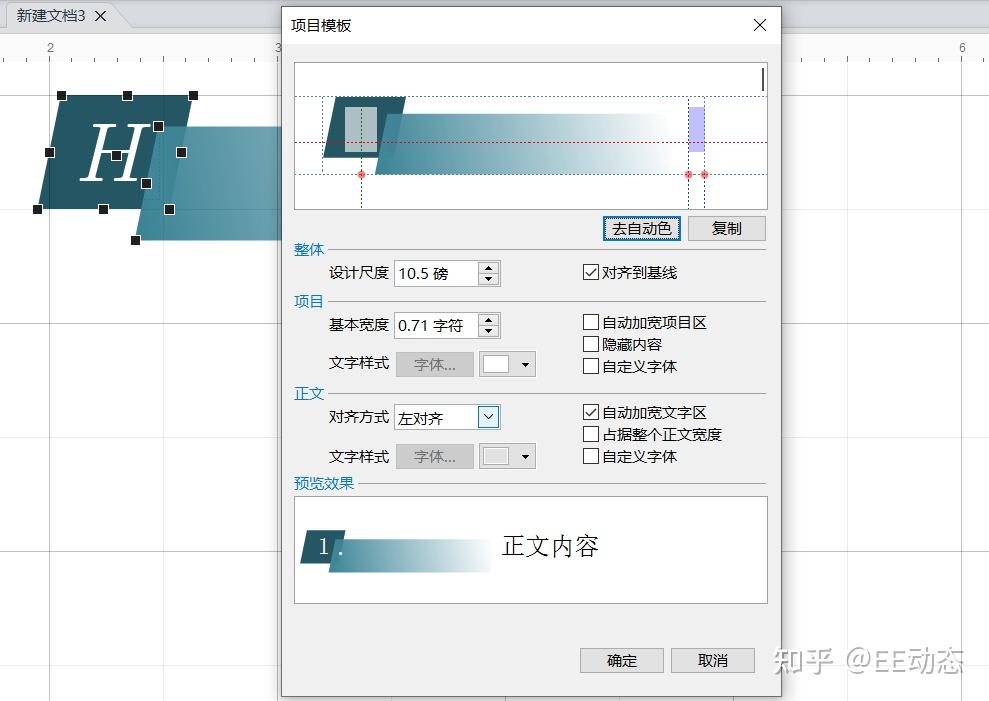Image resolution: width=989 pixels, height=701 pixels.
Task: Click the 基本宽度 field showing 0.71 字符
Action: pos(436,326)
